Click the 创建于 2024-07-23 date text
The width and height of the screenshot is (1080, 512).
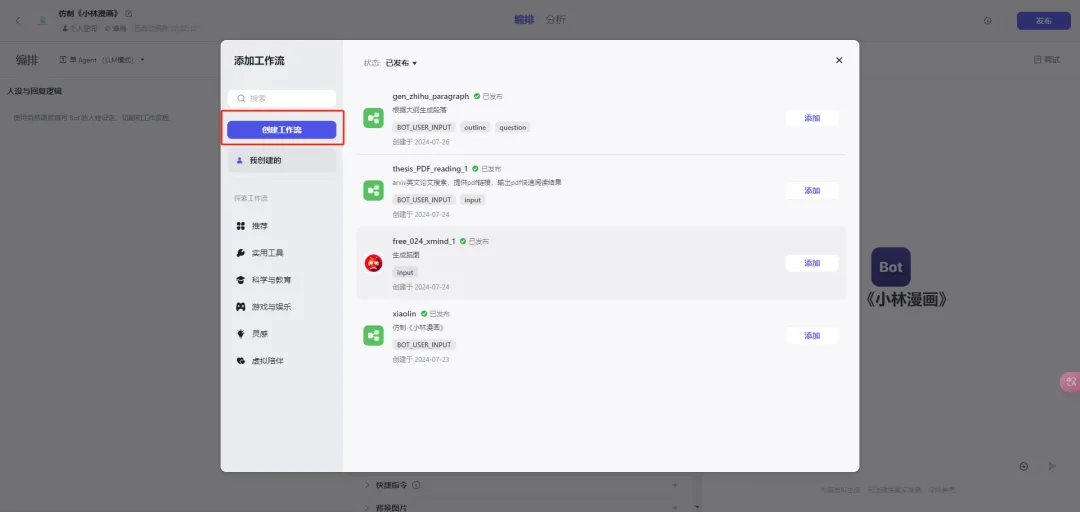pos(421,359)
